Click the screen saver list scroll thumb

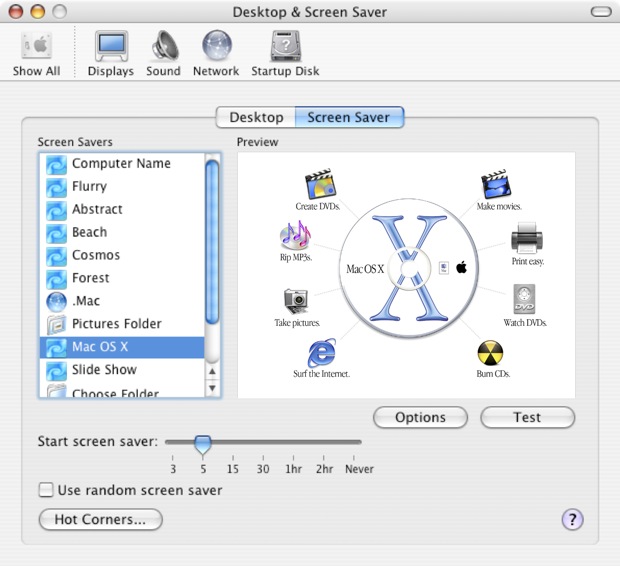(x=212, y=242)
